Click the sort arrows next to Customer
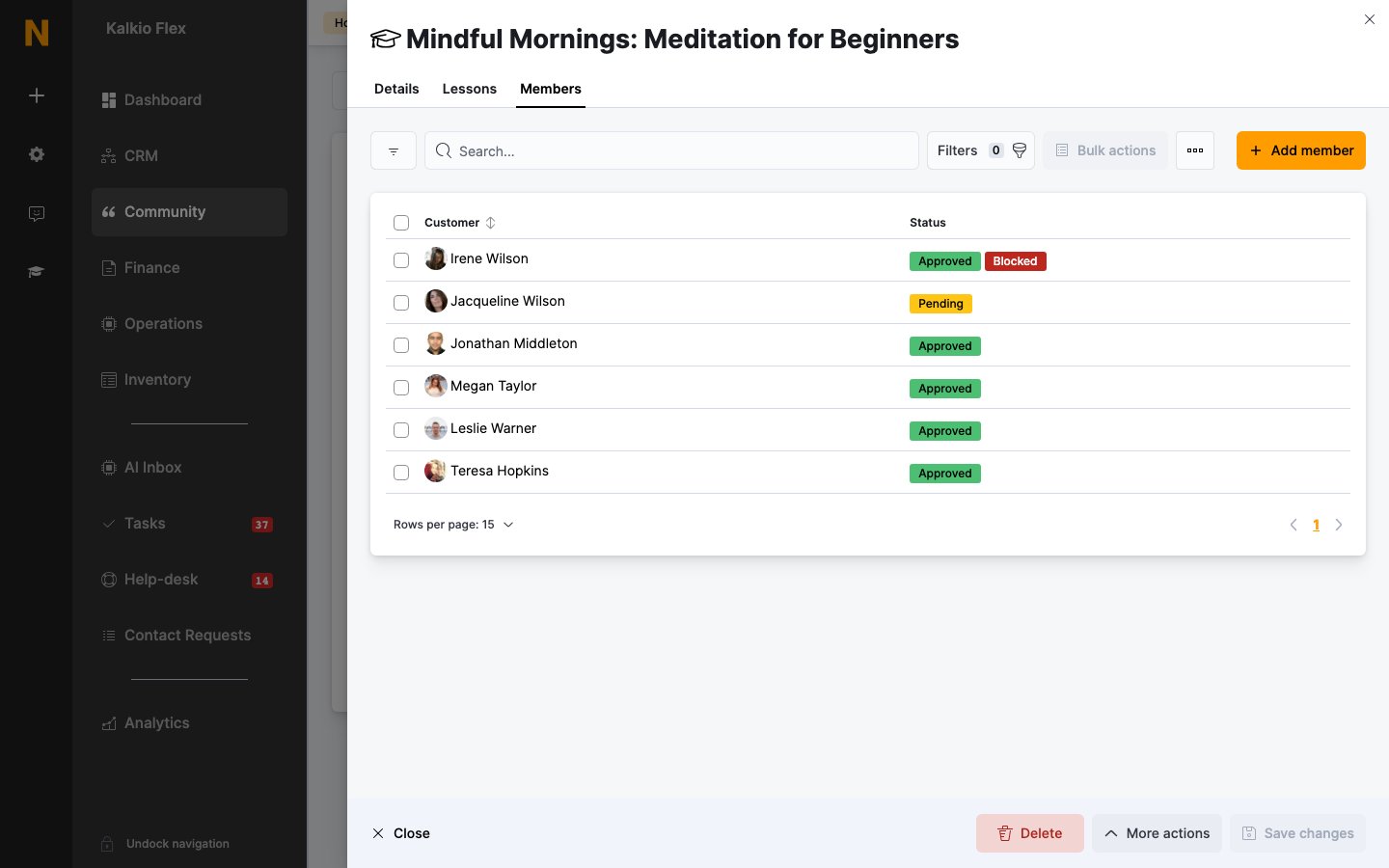1389x868 pixels. pos(491,223)
